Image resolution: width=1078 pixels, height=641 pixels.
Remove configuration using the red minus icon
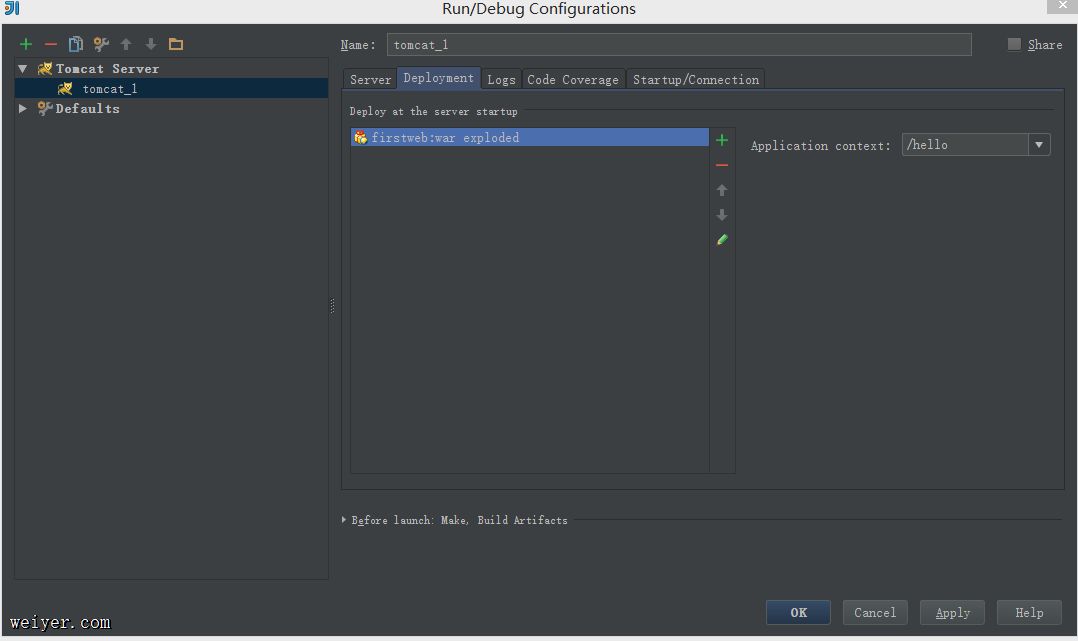[x=51, y=44]
